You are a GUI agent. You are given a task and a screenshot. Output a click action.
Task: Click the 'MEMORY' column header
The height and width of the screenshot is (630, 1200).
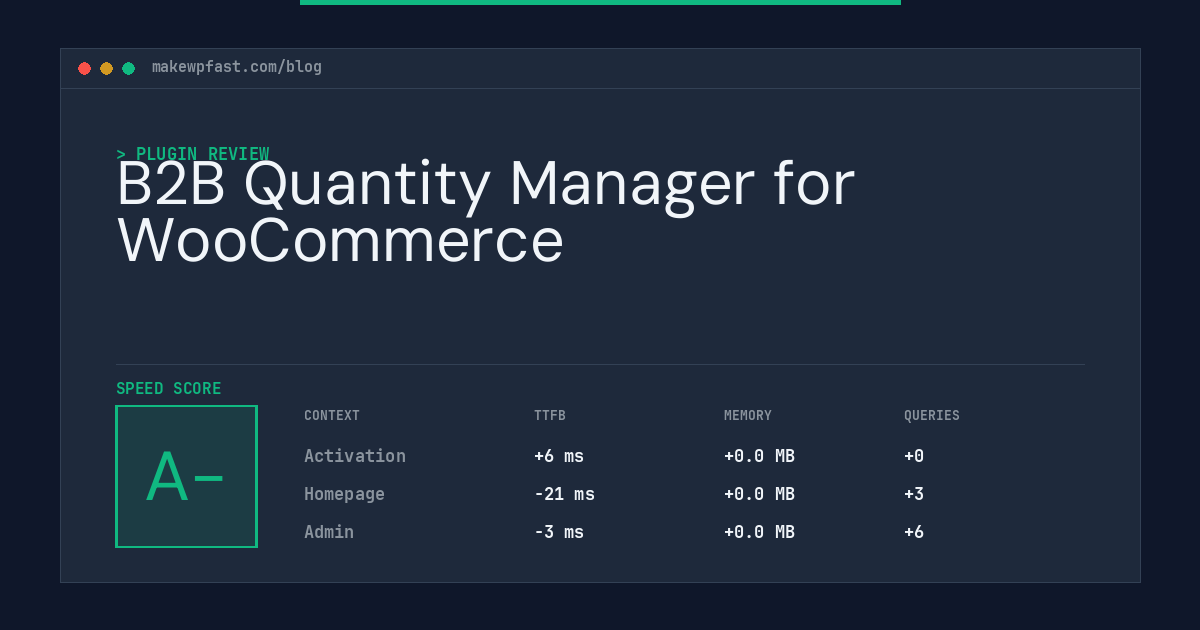pyautogui.click(x=748, y=416)
